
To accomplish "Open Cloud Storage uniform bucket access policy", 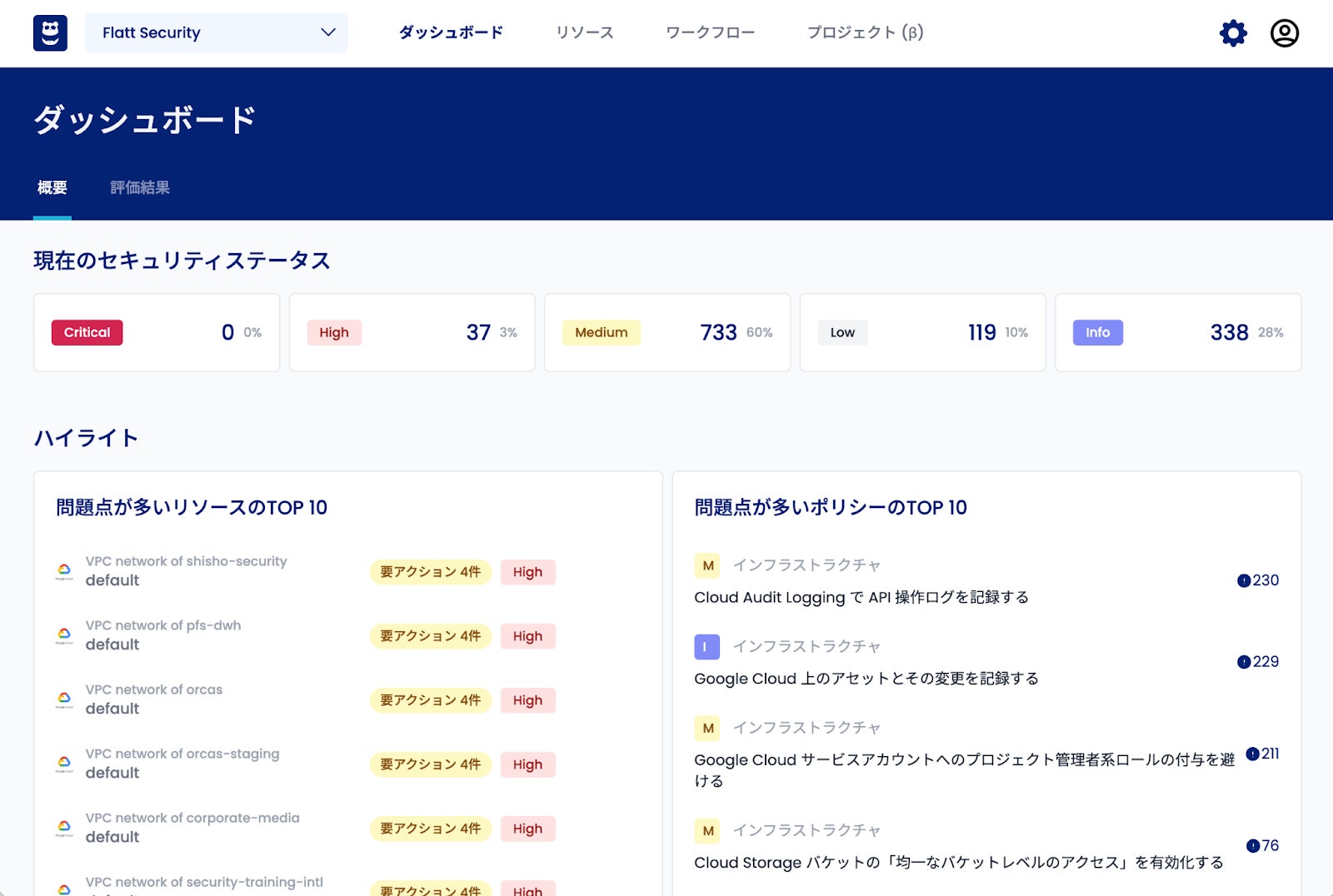I will (x=959, y=863).
